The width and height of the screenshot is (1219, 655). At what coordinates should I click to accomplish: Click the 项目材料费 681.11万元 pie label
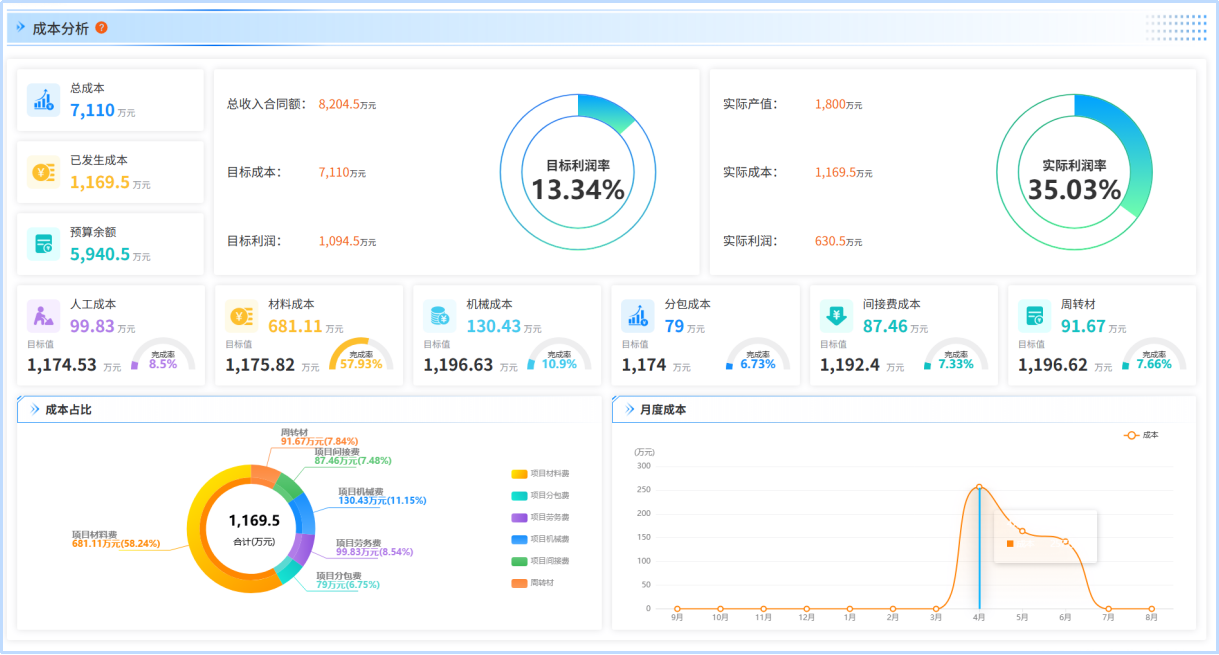[x=117, y=539]
